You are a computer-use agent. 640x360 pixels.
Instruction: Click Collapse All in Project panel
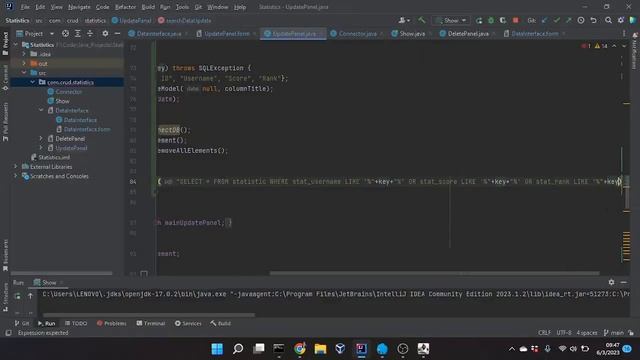point(90,33)
